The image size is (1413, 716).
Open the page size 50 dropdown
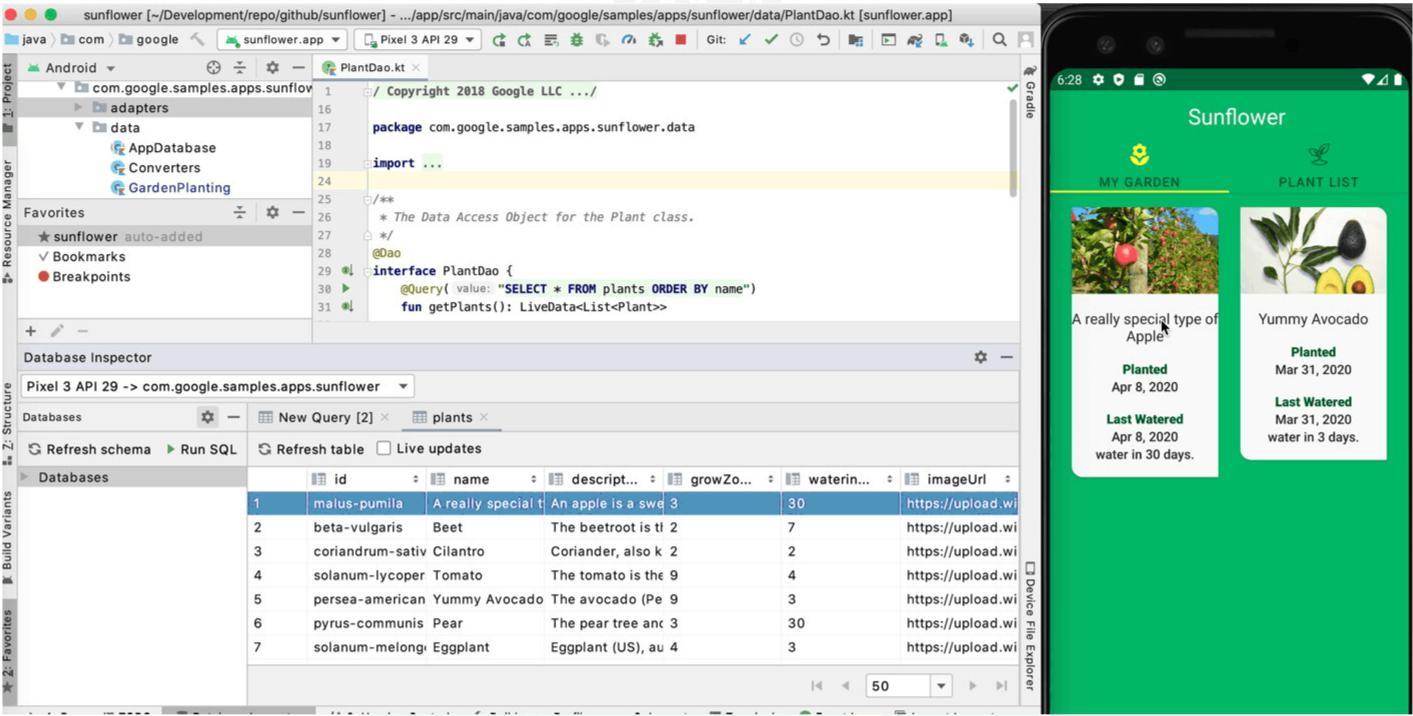[x=940, y=686]
